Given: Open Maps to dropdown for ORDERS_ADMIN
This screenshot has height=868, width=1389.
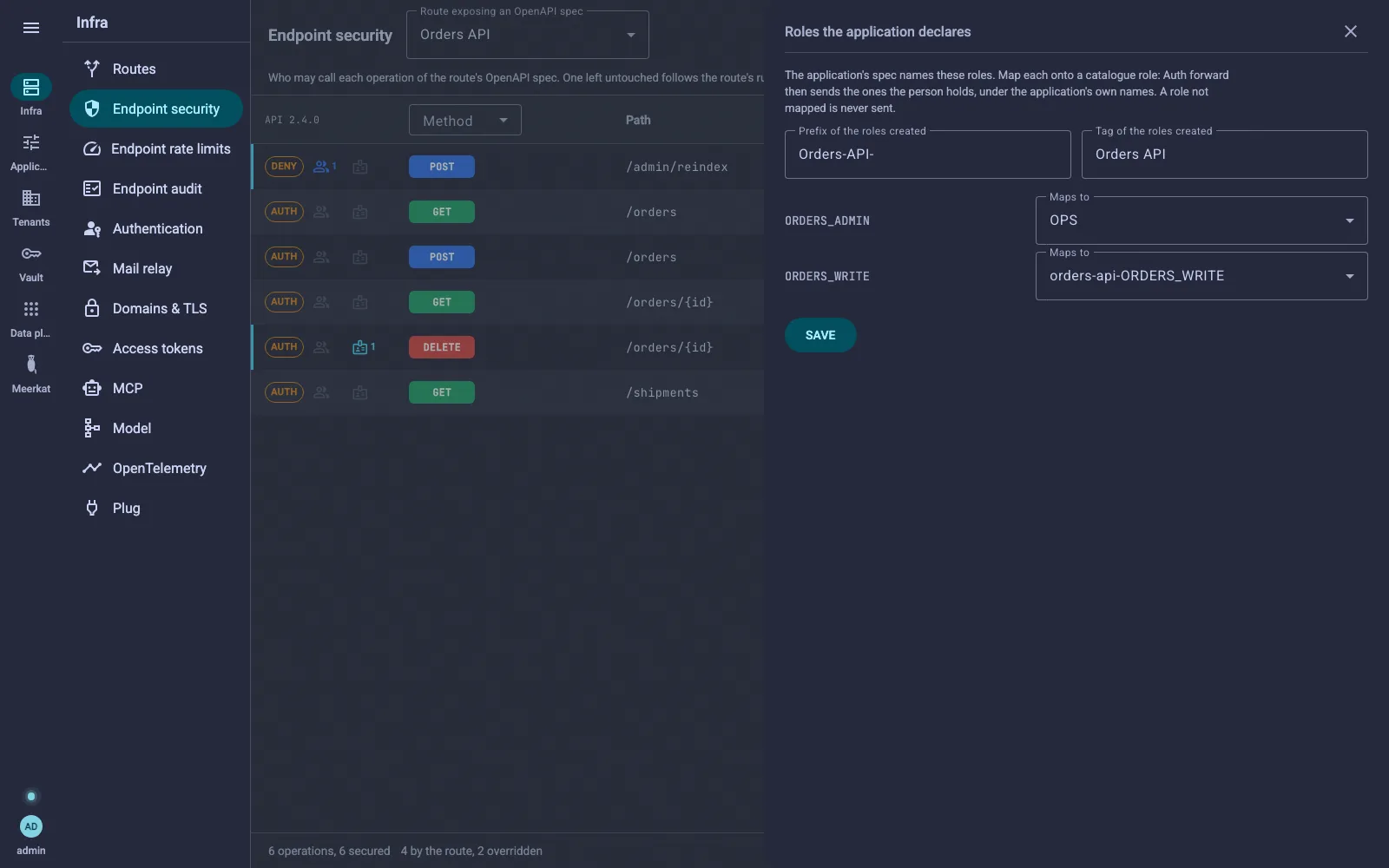Looking at the screenshot, I should (x=1201, y=220).
